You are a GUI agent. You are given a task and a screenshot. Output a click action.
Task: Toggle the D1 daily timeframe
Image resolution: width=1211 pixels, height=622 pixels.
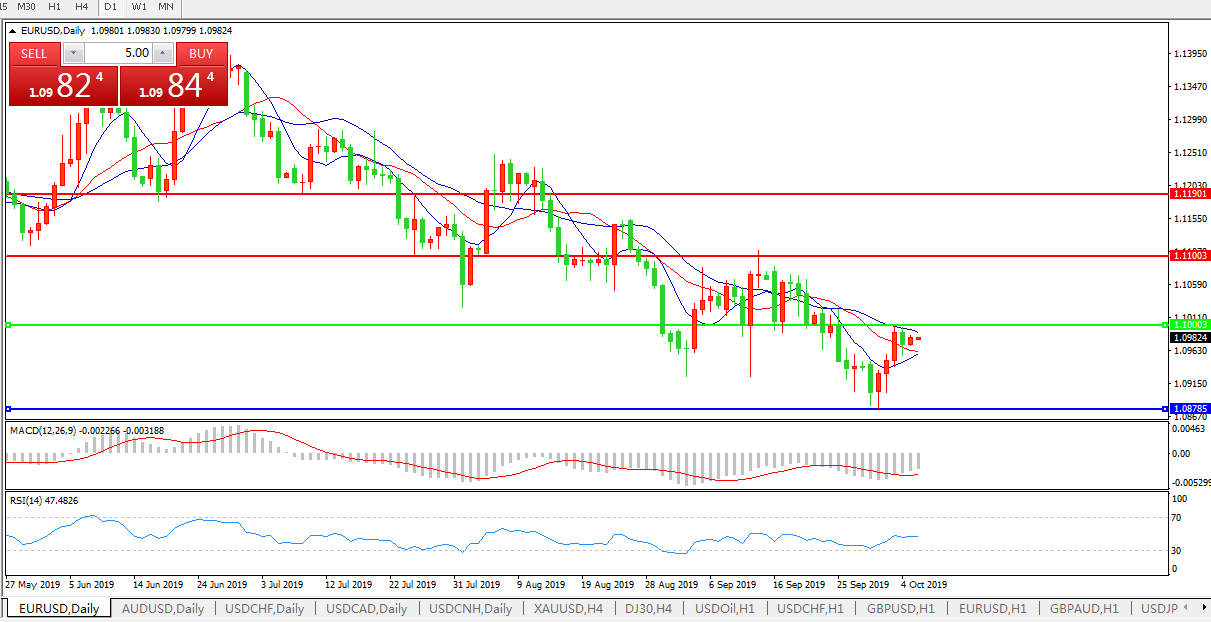pos(111,7)
